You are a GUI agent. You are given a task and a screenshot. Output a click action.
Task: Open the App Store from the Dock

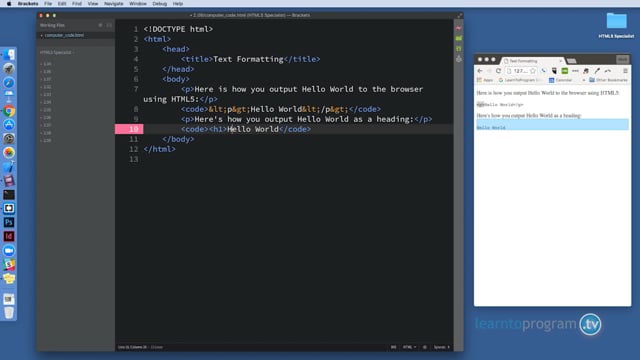[x=9, y=124]
